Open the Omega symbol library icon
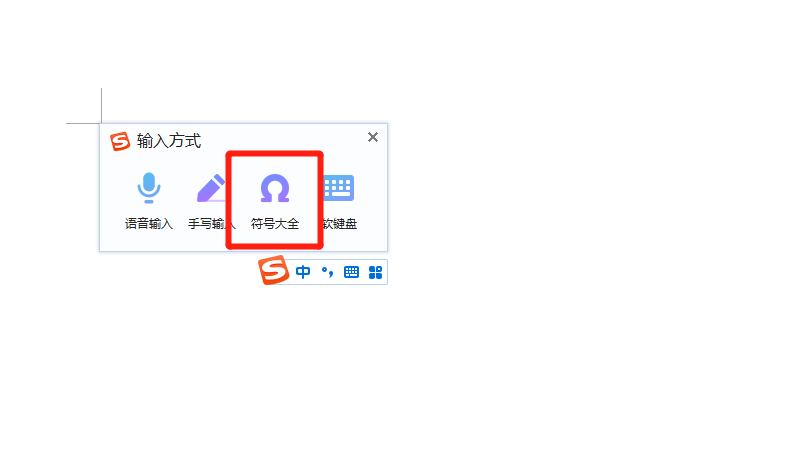The height and width of the screenshot is (450, 800). tap(275, 188)
